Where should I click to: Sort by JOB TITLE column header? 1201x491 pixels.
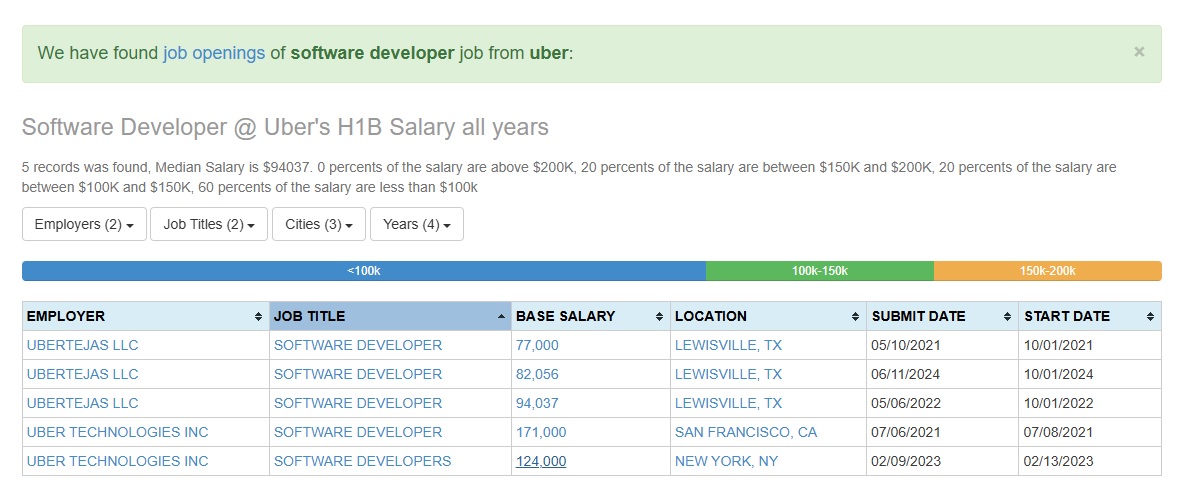tap(390, 316)
